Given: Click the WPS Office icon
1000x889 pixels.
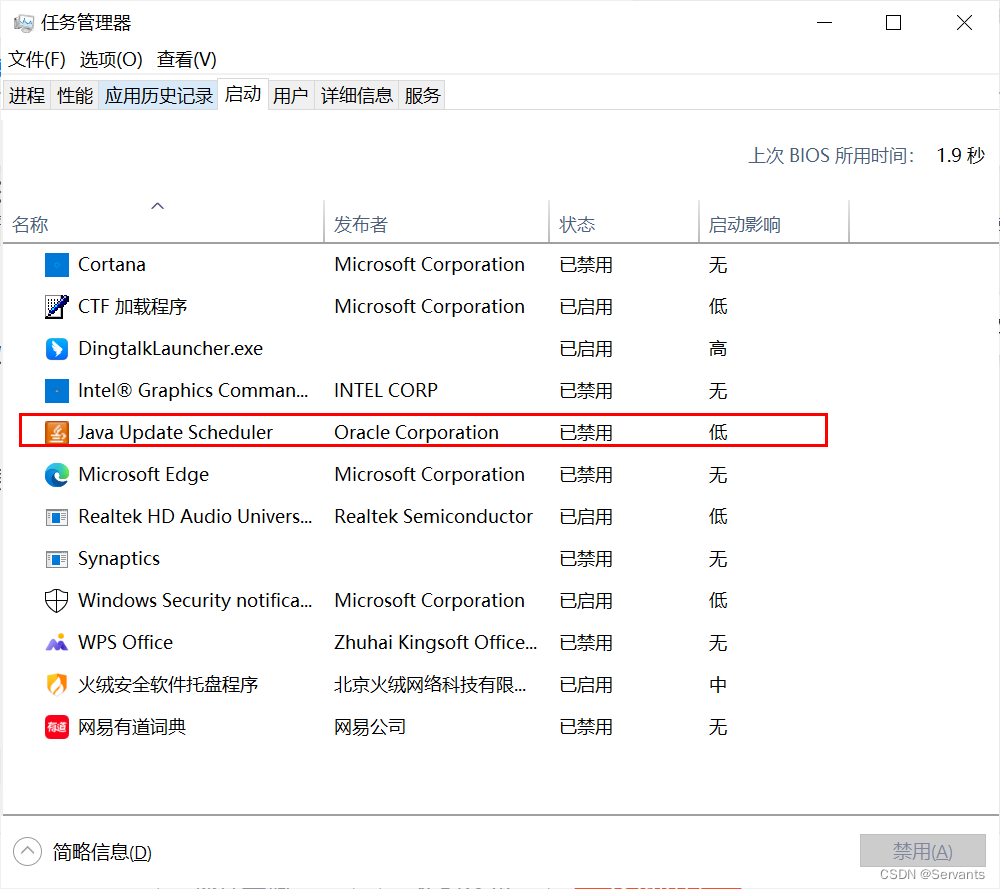Looking at the screenshot, I should (57, 642).
